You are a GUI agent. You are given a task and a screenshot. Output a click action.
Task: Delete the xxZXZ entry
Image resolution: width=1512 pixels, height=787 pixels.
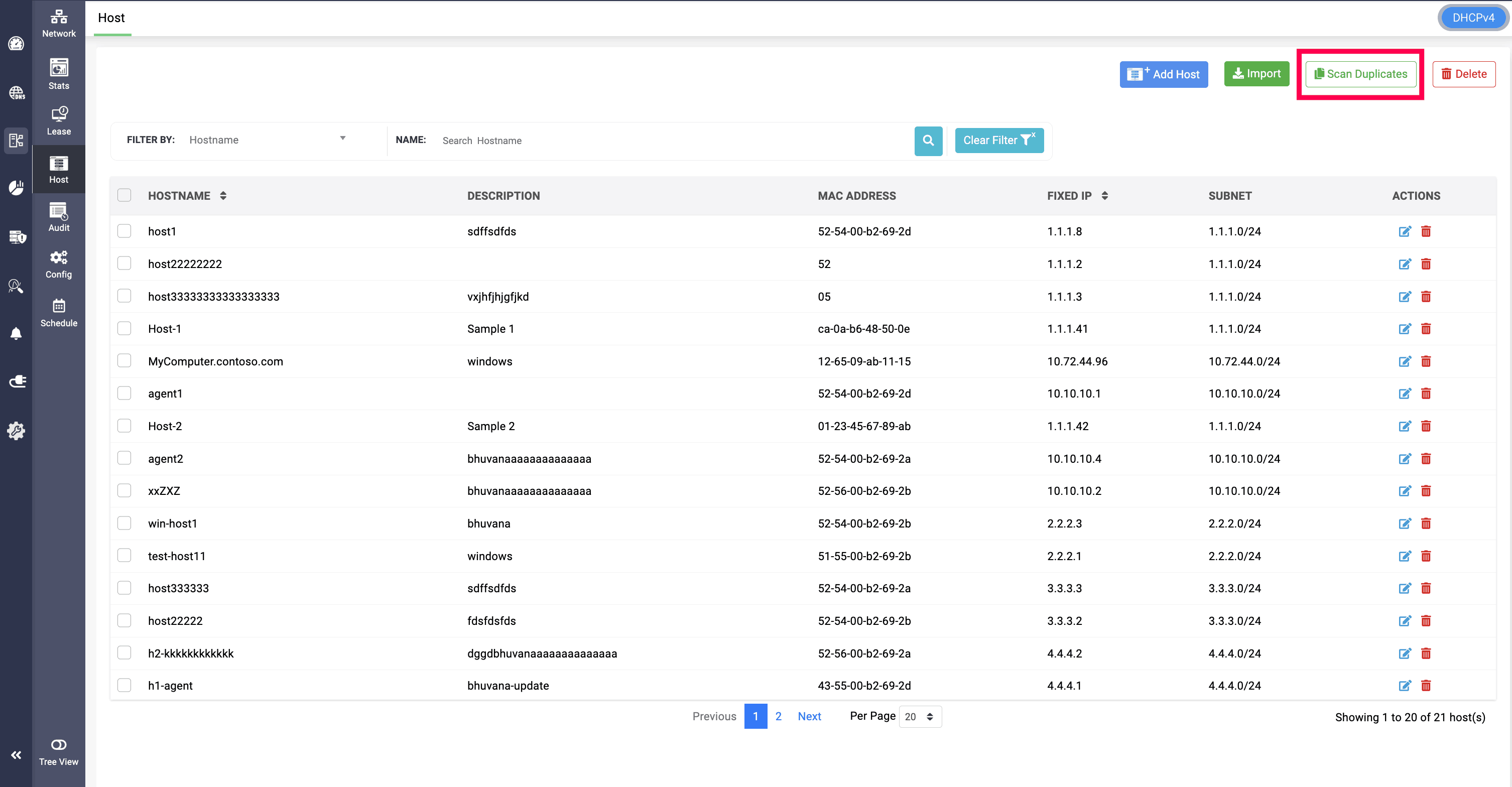tap(1426, 491)
